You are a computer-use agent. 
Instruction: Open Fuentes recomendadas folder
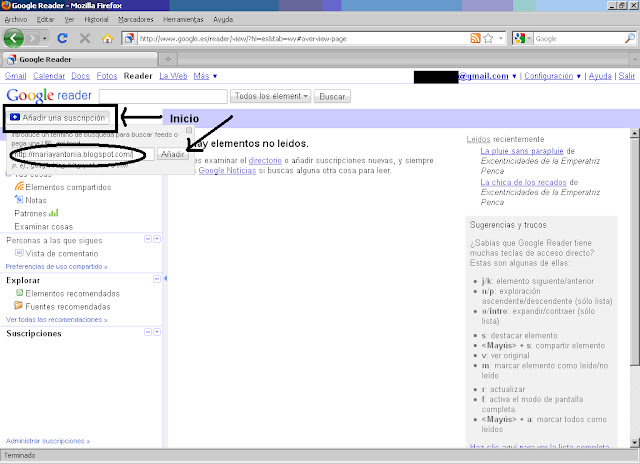[x=62, y=306]
